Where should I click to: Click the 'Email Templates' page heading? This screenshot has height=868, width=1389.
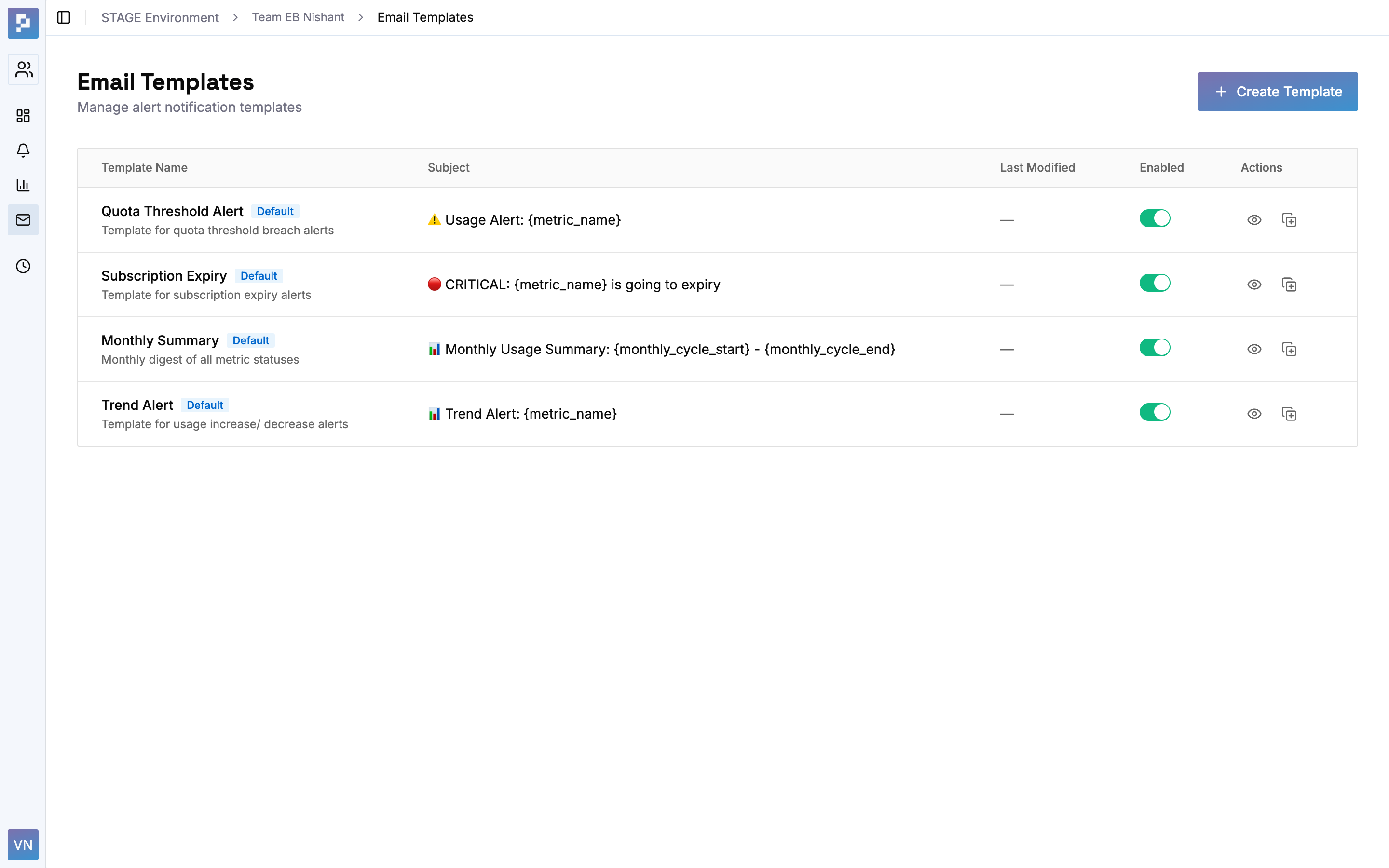click(165, 82)
